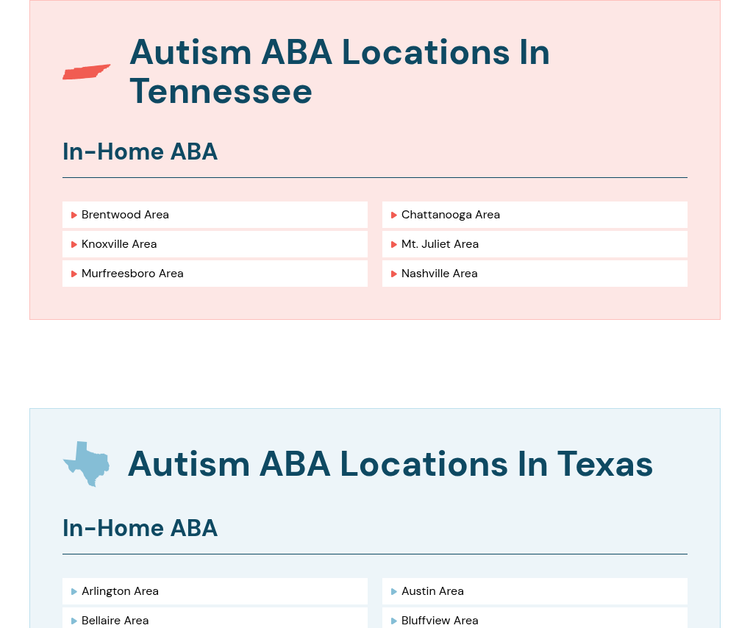Open the Brentwood Area link
The image size is (750, 628).
tap(125, 215)
